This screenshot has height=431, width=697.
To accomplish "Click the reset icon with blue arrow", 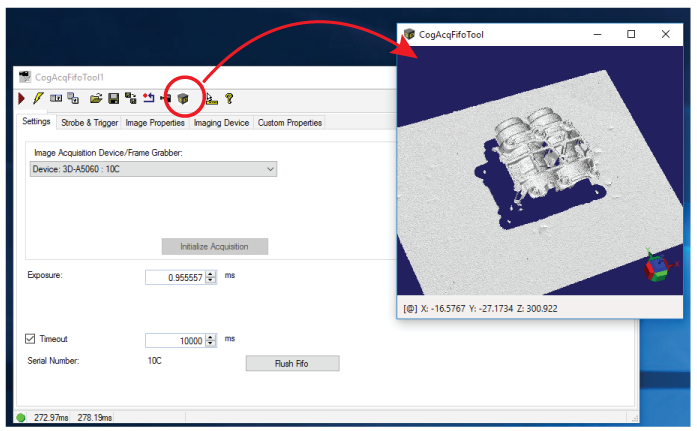I will pos(148,98).
